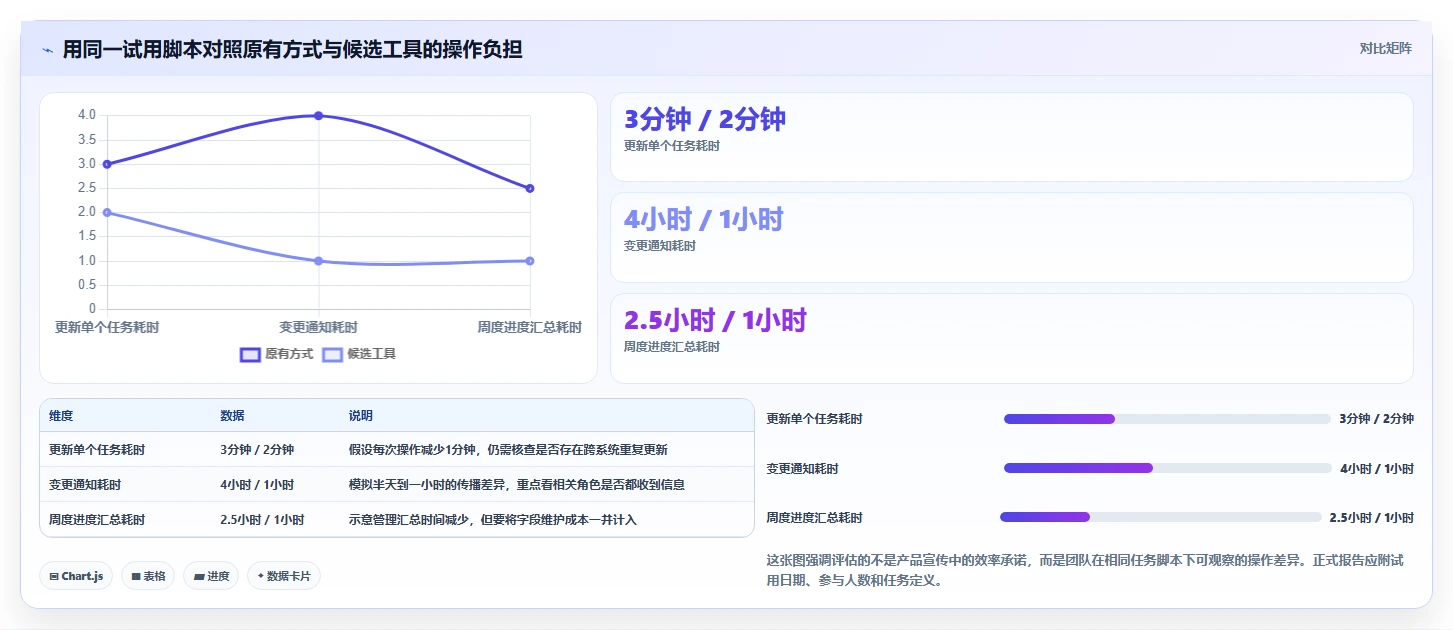
Task: Click the icon in the 表格 tag
Action: (136, 576)
